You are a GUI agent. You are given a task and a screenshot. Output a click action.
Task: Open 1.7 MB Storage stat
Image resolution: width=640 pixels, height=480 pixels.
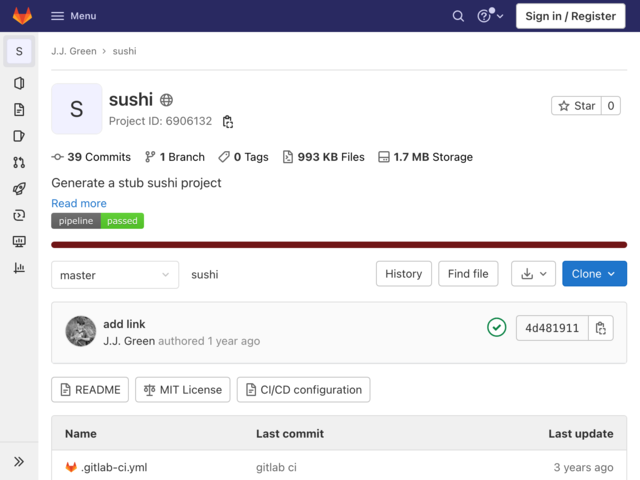coord(425,157)
